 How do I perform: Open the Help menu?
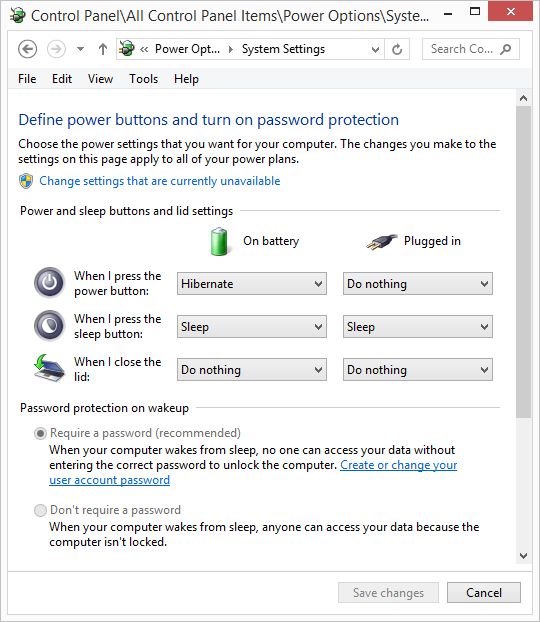click(x=186, y=79)
